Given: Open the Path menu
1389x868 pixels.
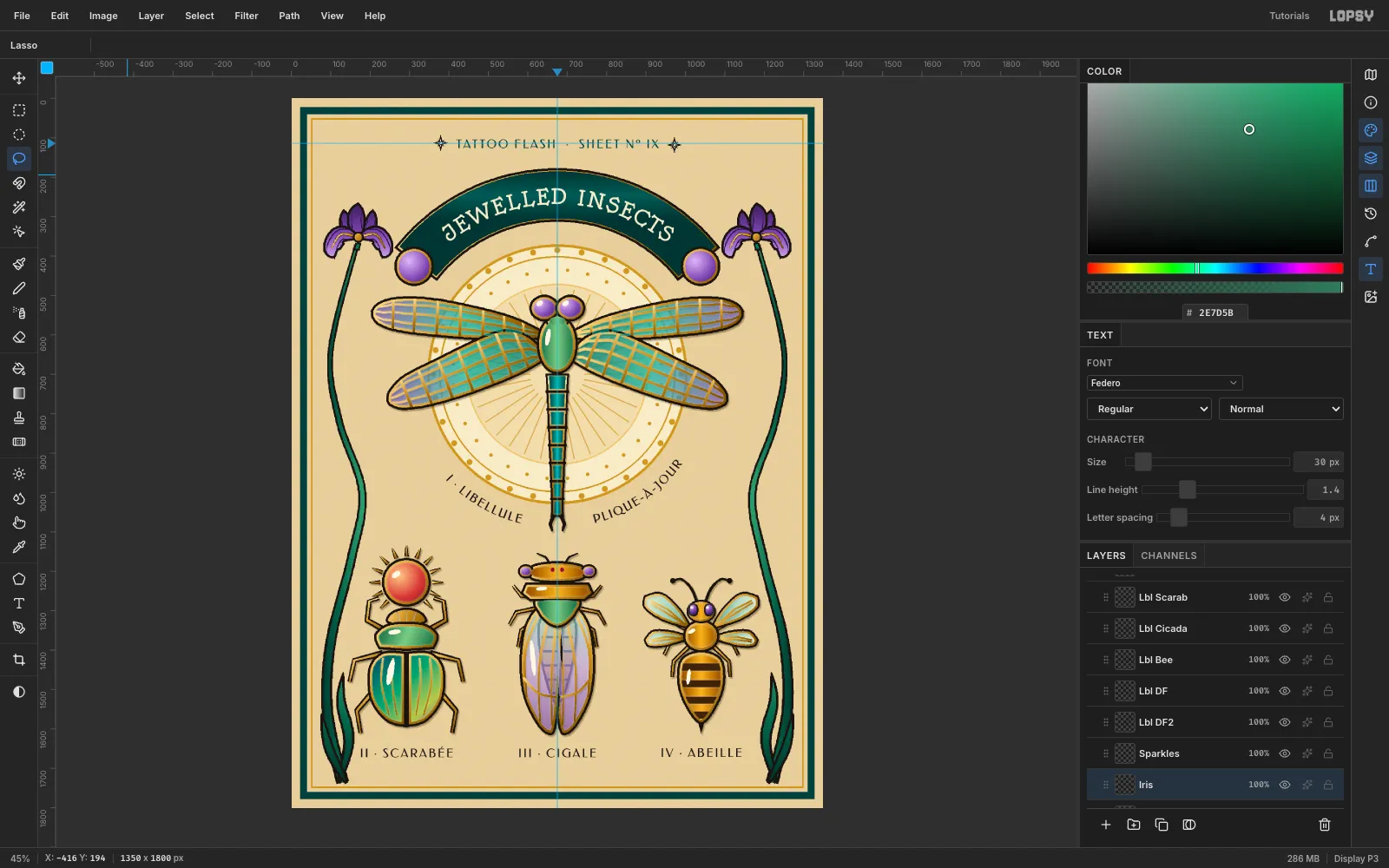Looking at the screenshot, I should click(x=289, y=16).
